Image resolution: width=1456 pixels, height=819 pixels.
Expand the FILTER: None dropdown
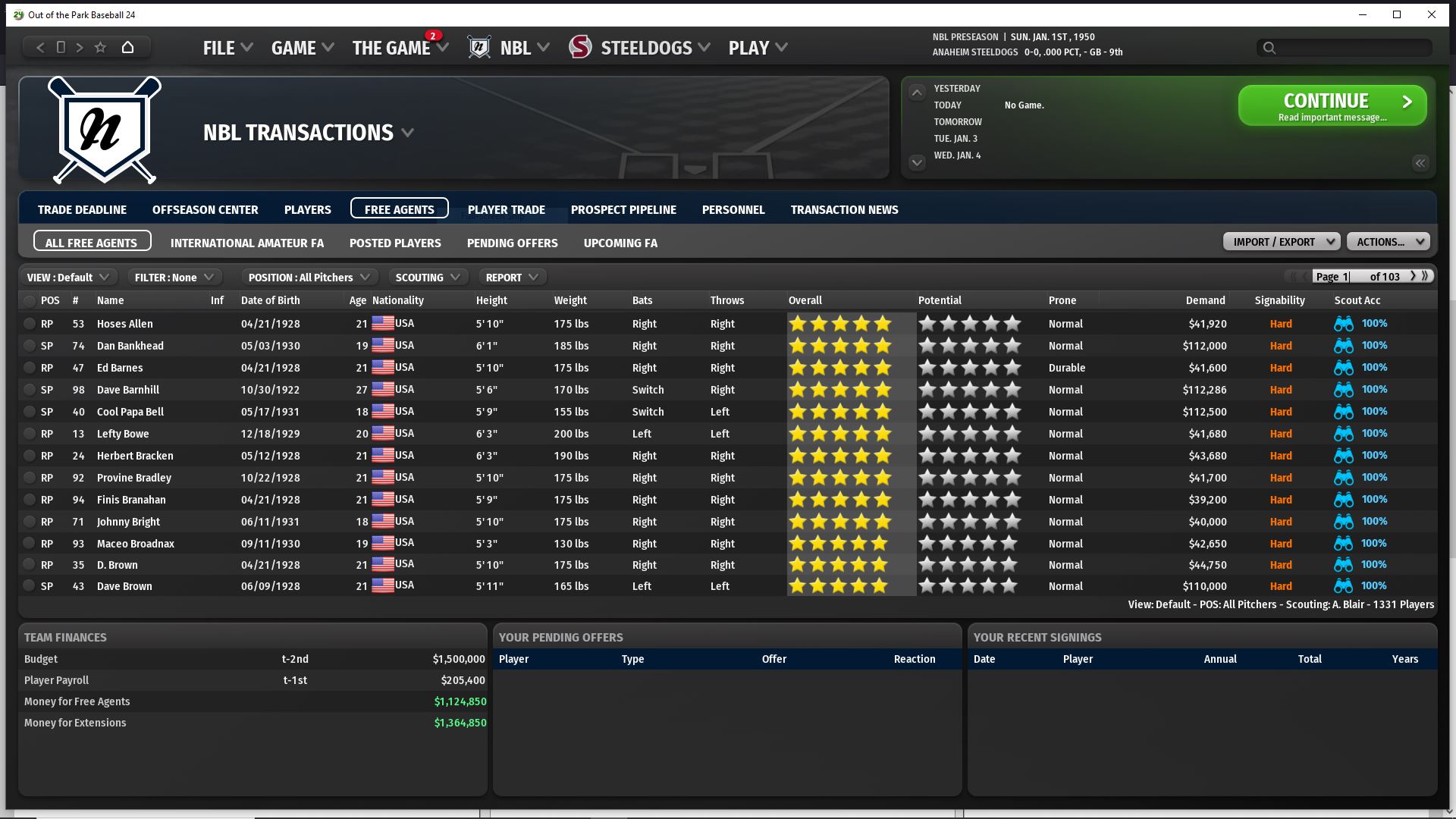click(174, 278)
